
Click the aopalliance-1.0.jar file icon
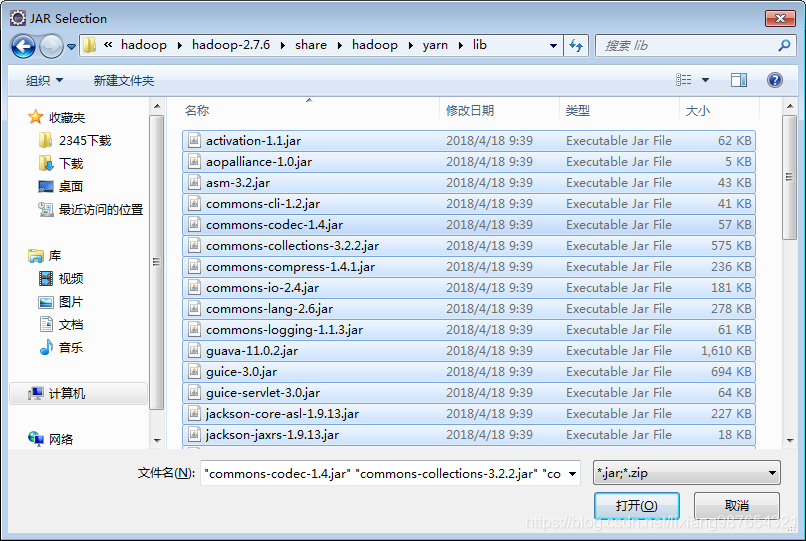[x=194, y=161]
